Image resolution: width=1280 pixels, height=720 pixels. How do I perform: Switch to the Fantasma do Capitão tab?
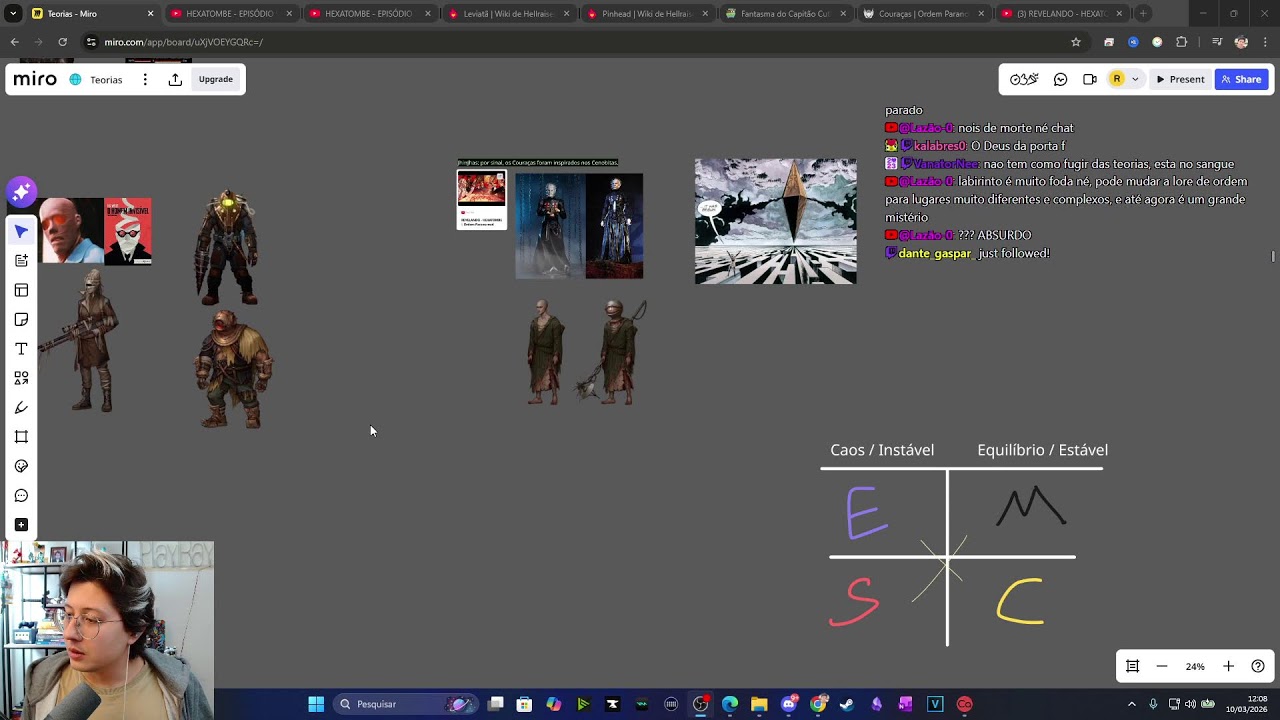tap(786, 14)
